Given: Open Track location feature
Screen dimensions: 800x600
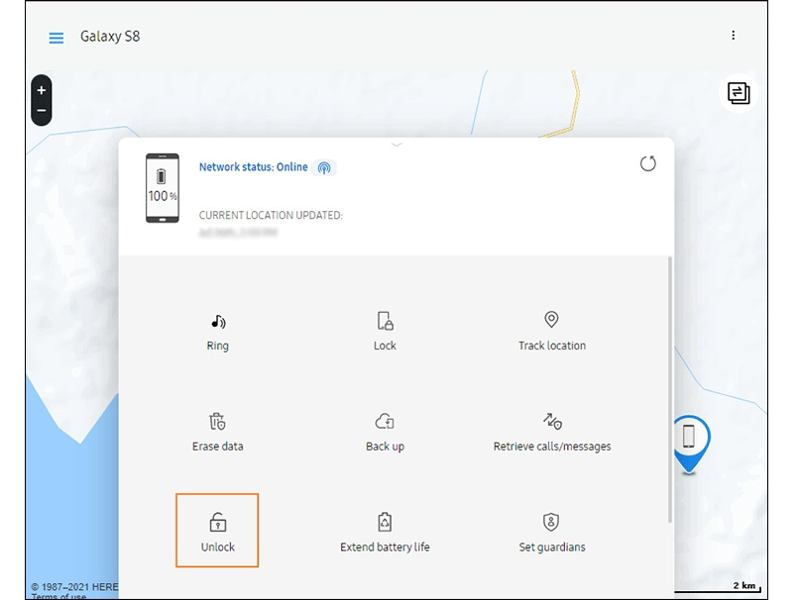Looking at the screenshot, I should click(552, 331).
